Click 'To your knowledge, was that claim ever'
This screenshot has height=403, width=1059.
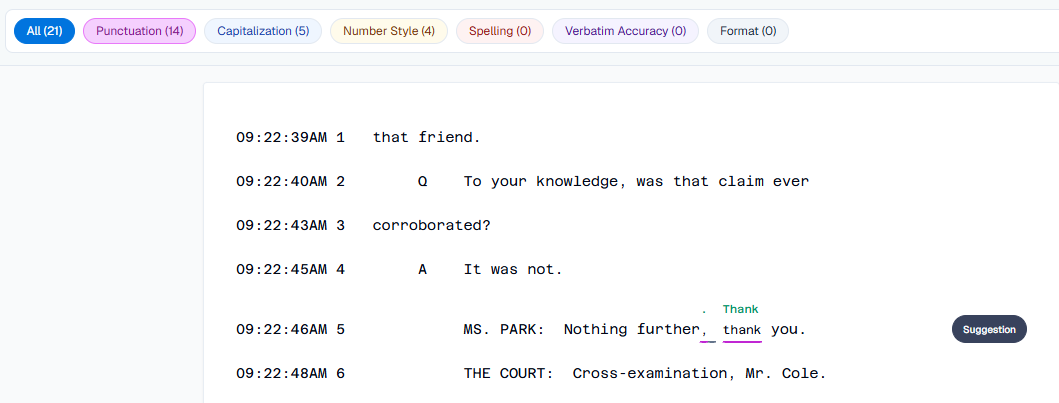point(636,182)
